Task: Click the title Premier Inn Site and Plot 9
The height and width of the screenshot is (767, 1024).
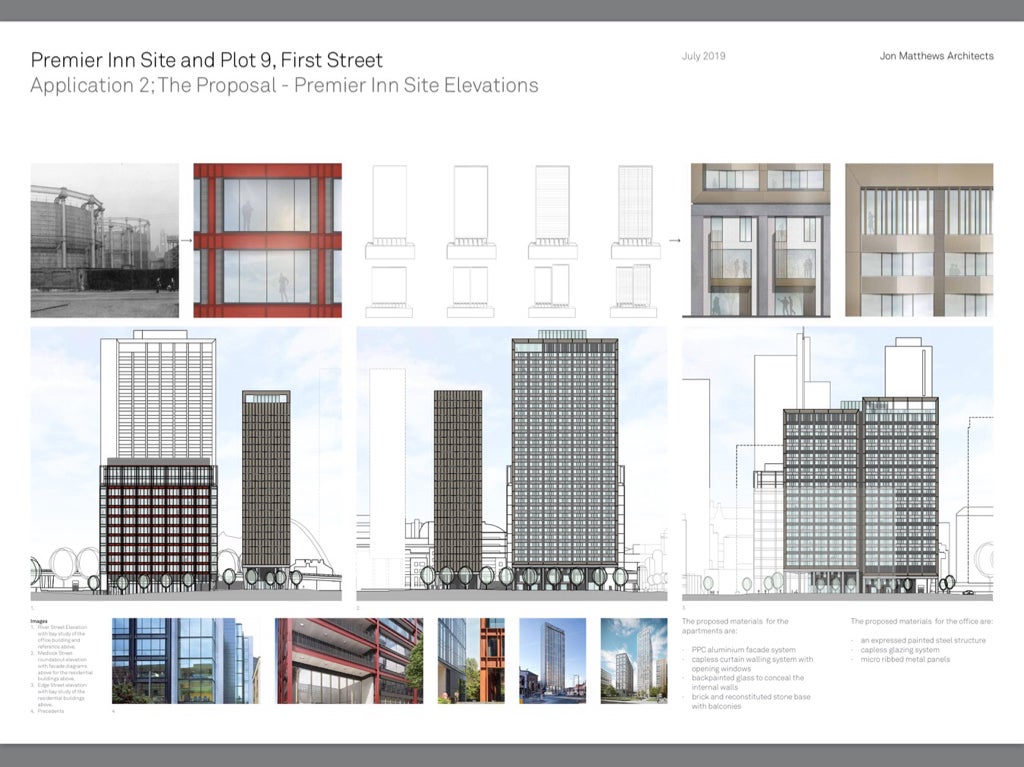Action: [x=206, y=60]
